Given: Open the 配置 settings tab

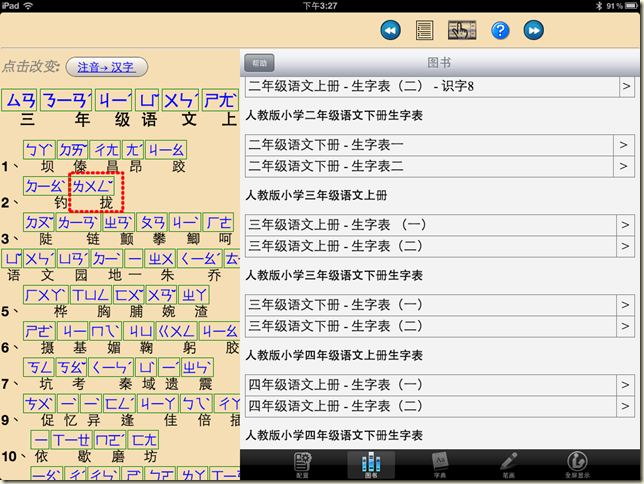Looking at the screenshot, I should 303,465.
